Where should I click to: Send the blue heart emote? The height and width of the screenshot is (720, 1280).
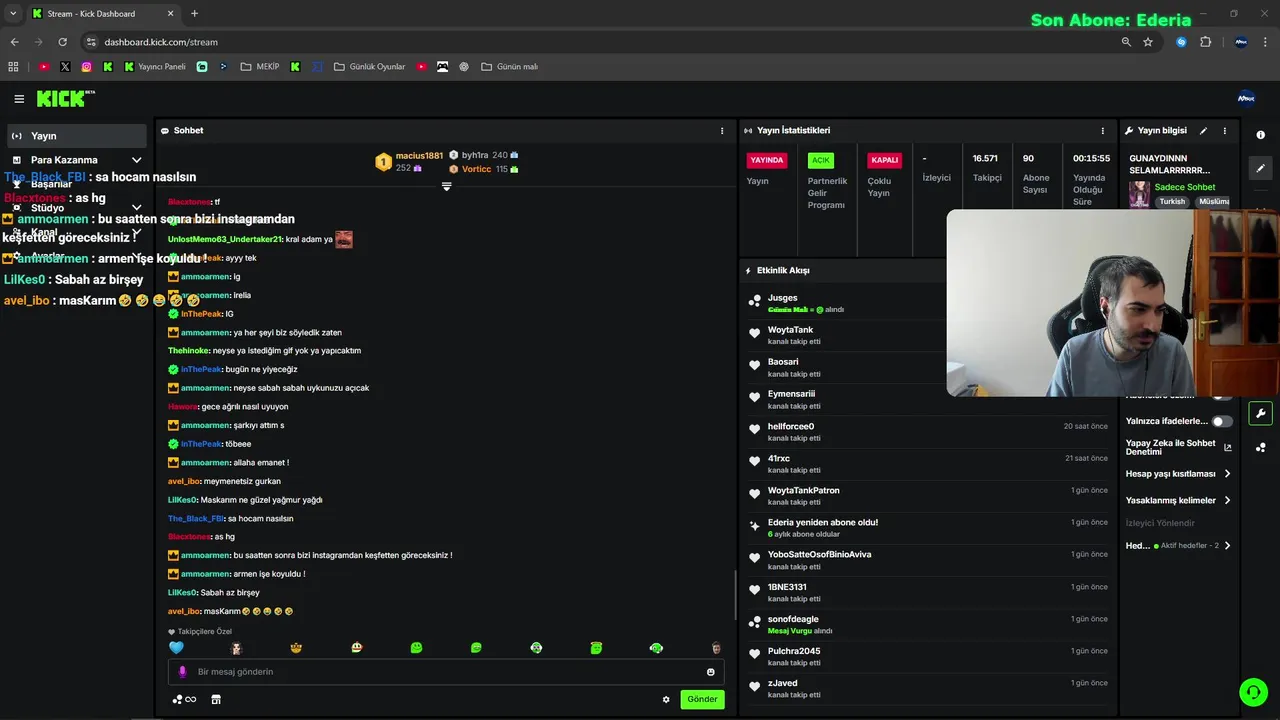pos(176,648)
